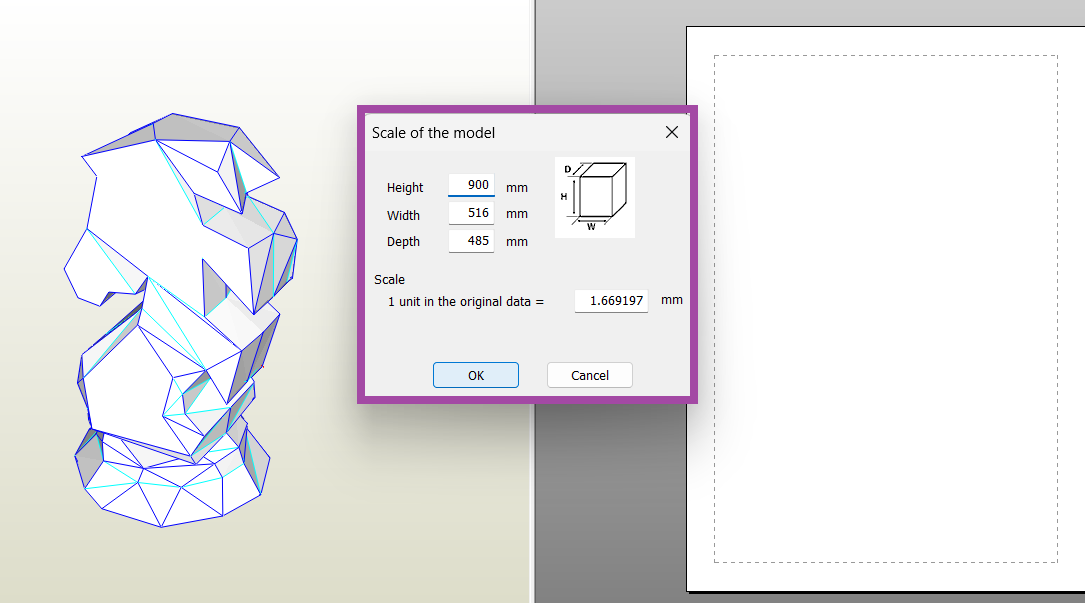Click the '1 unit in the original data' label
This screenshot has width=1085, height=603.
(x=465, y=301)
